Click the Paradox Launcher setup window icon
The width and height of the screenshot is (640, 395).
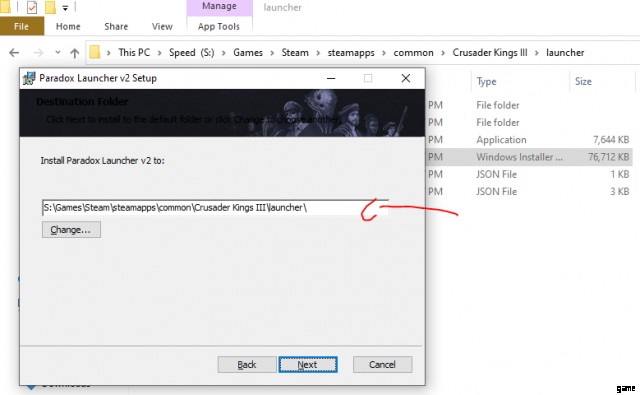29,78
